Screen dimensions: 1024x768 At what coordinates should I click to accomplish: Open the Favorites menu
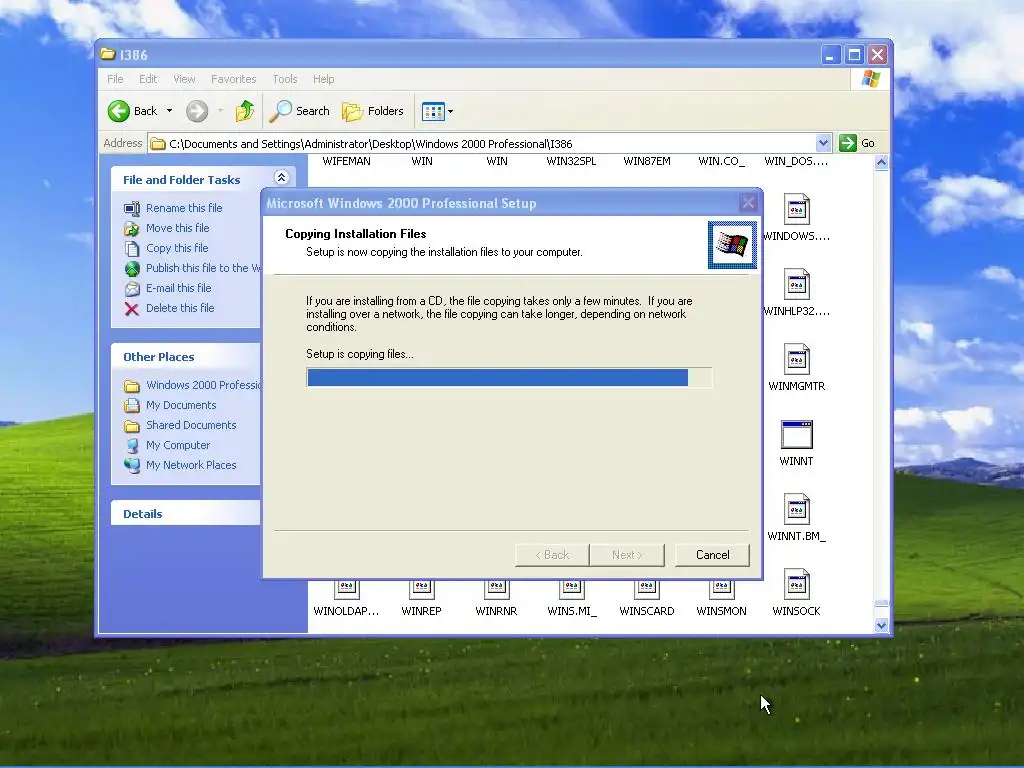233,79
